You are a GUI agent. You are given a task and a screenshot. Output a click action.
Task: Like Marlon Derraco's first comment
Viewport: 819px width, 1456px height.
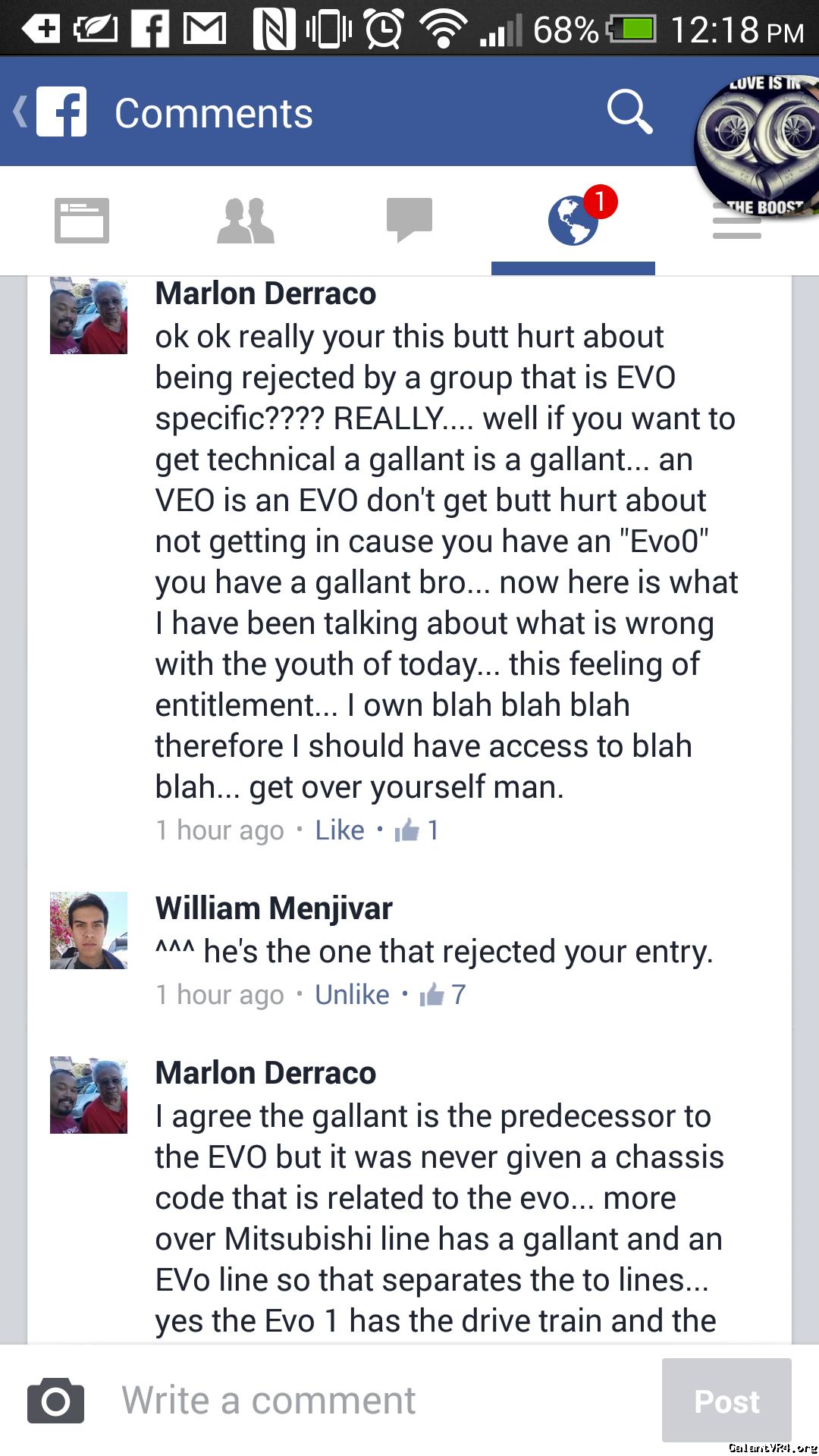(x=340, y=830)
